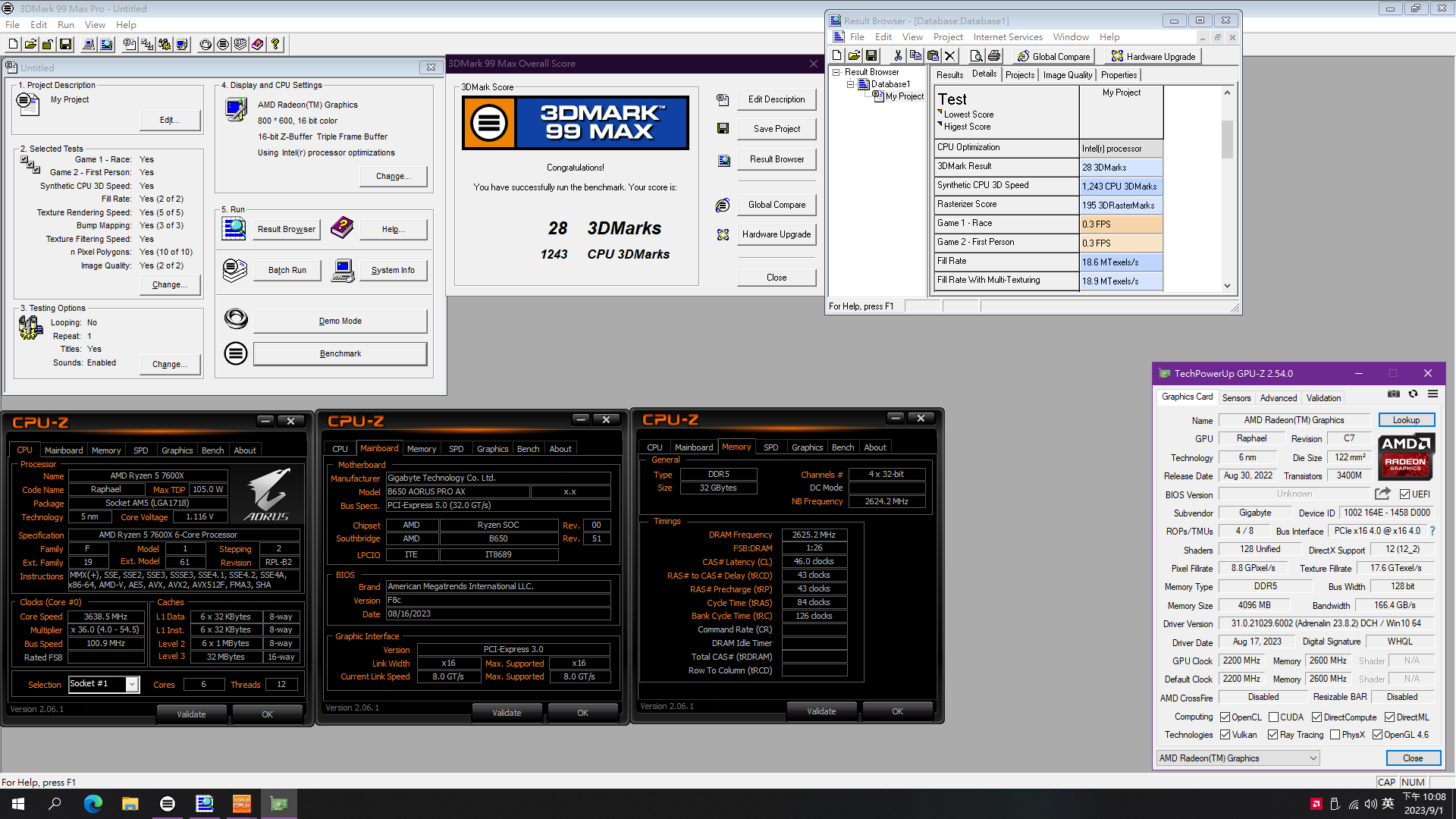Click the scroll-down arrow in Result Browser details
The image size is (1456, 819).
pyautogui.click(x=1227, y=286)
